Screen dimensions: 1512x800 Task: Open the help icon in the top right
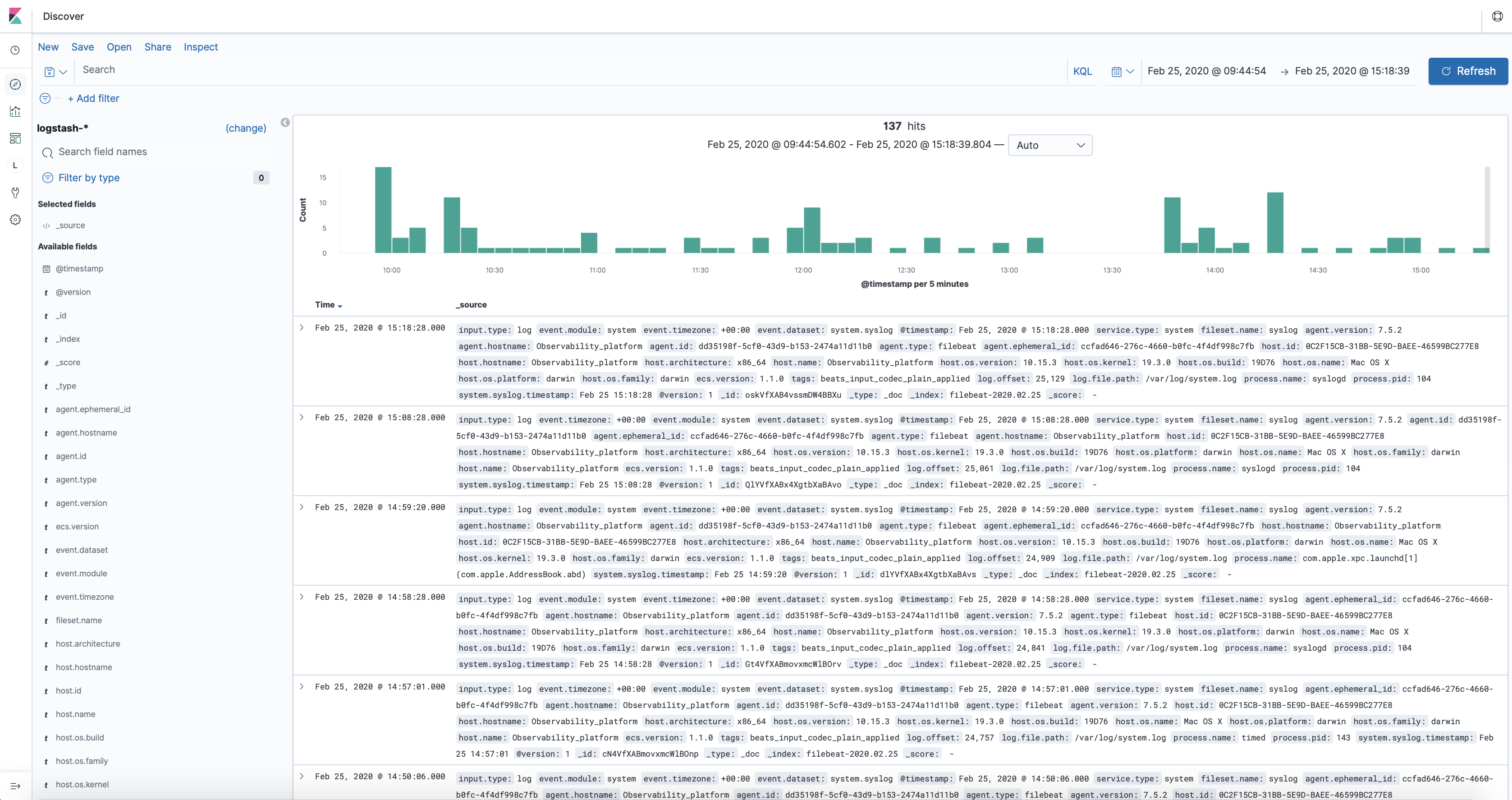(1497, 16)
